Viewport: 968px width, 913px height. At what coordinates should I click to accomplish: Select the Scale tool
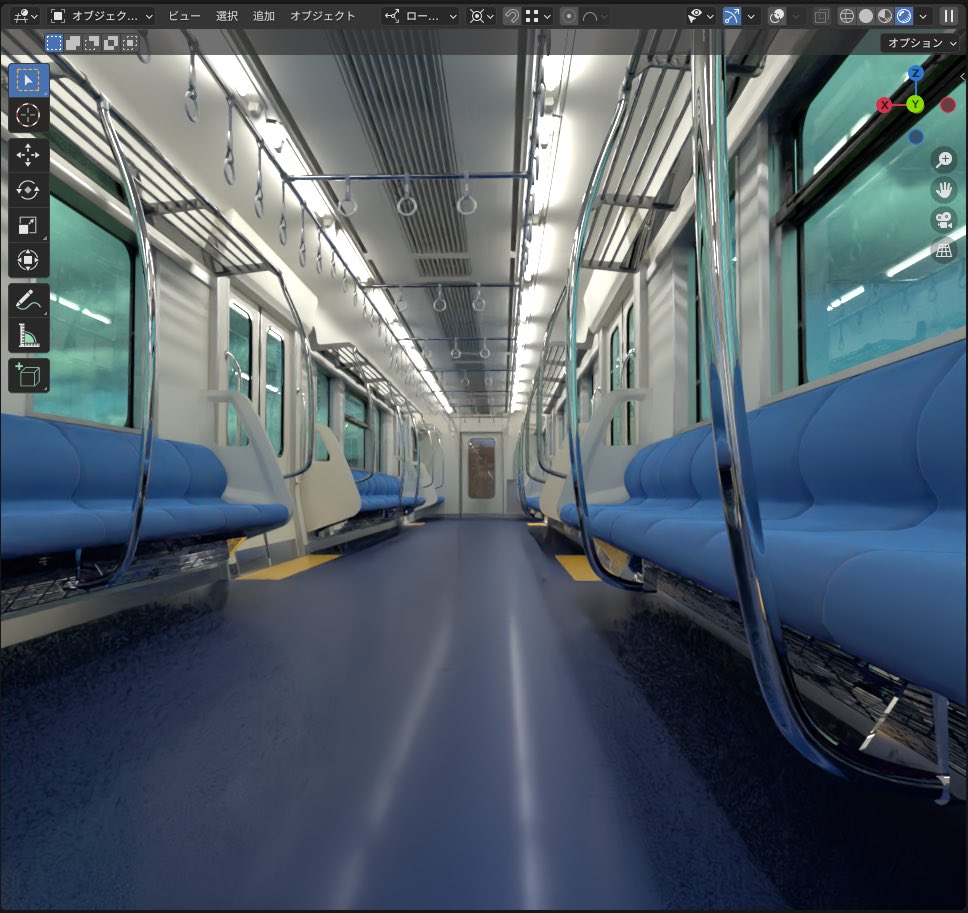28,225
